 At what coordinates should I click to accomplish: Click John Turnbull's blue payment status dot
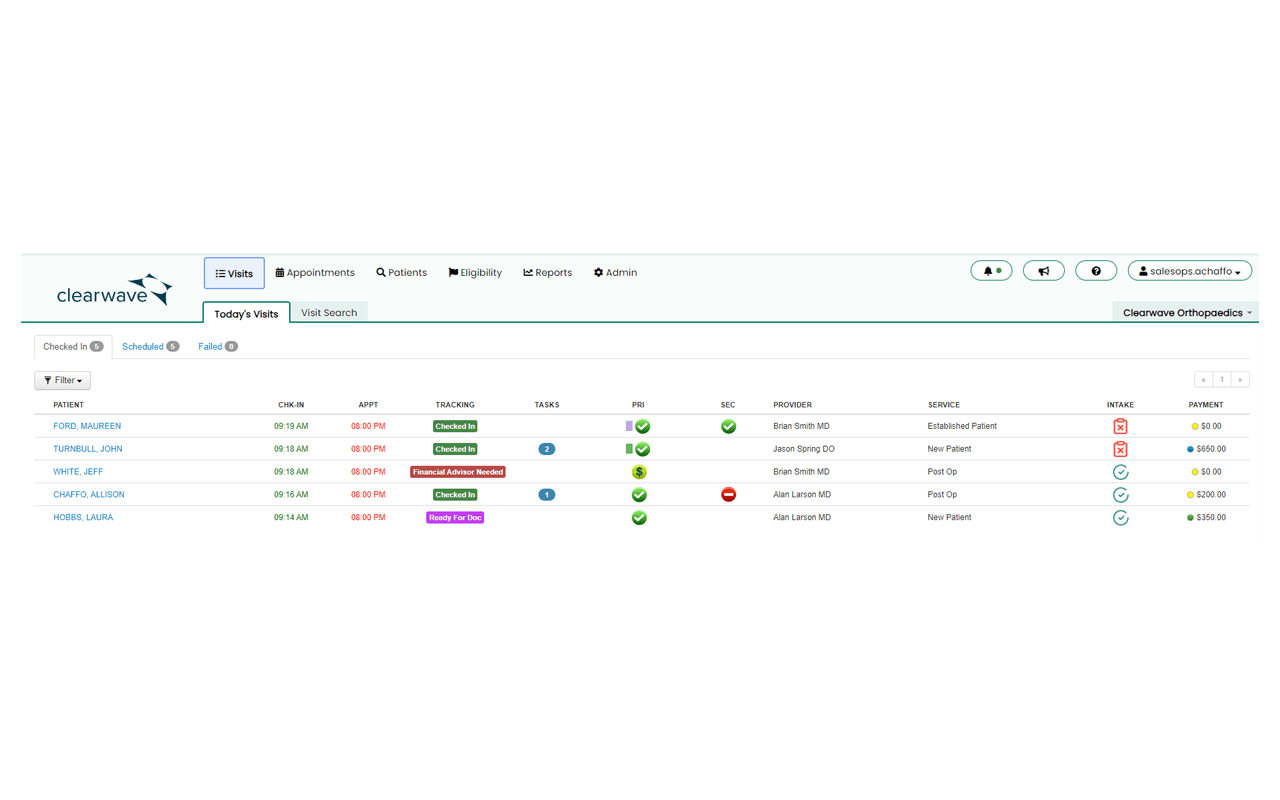1190,449
